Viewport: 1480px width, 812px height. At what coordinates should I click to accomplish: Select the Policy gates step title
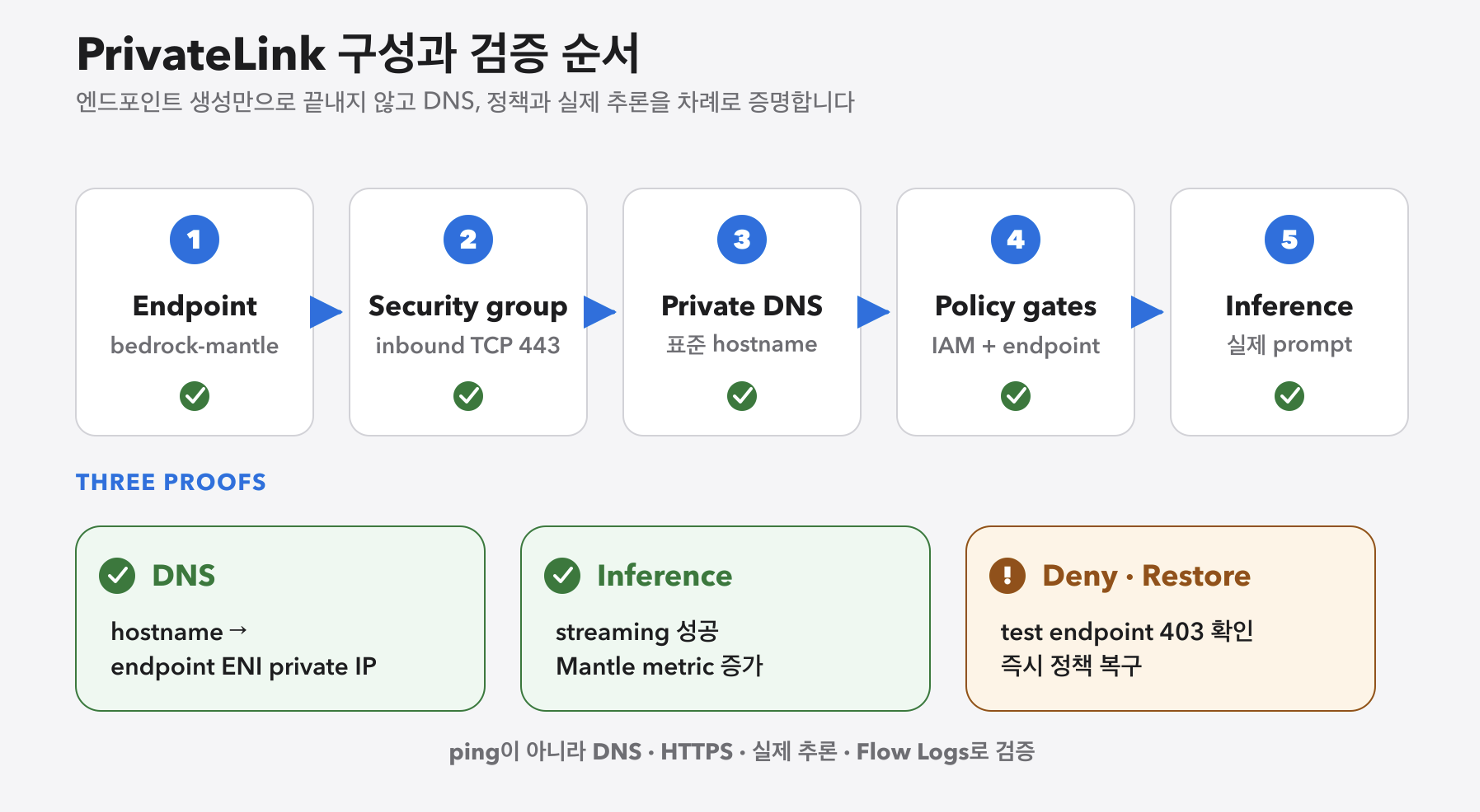(1016, 306)
